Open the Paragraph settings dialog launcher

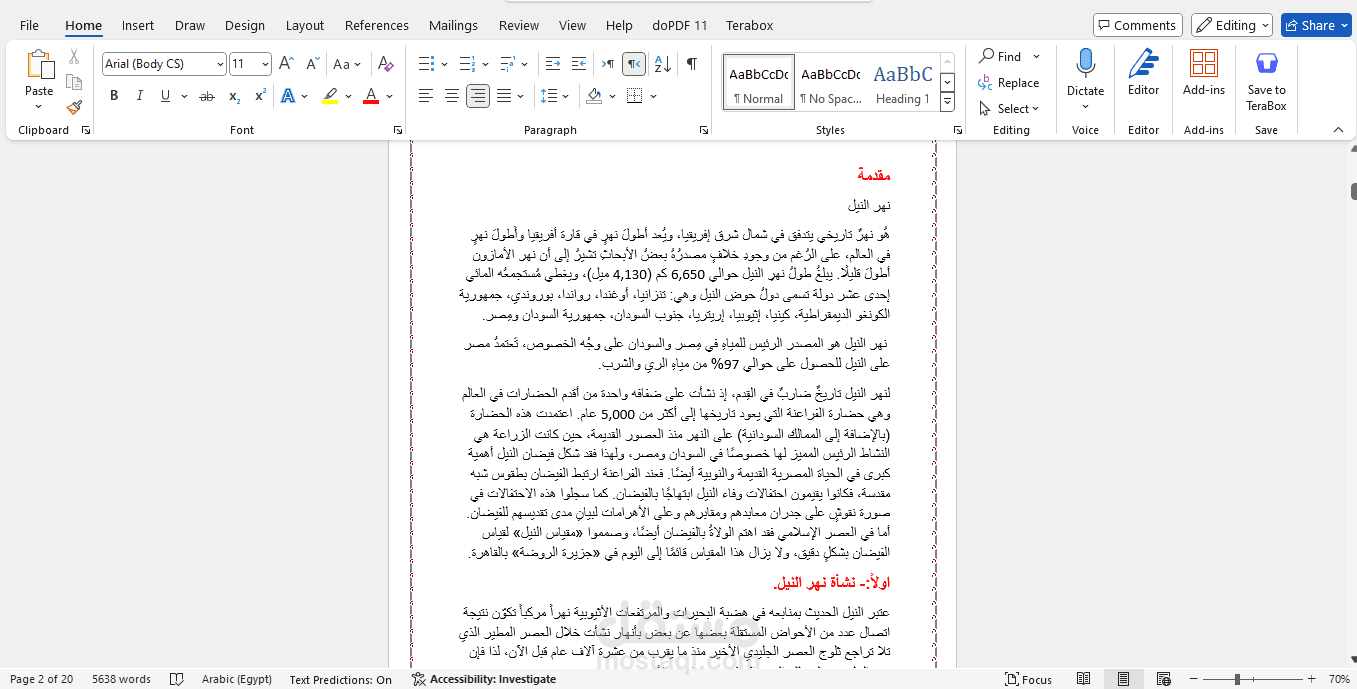704,130
